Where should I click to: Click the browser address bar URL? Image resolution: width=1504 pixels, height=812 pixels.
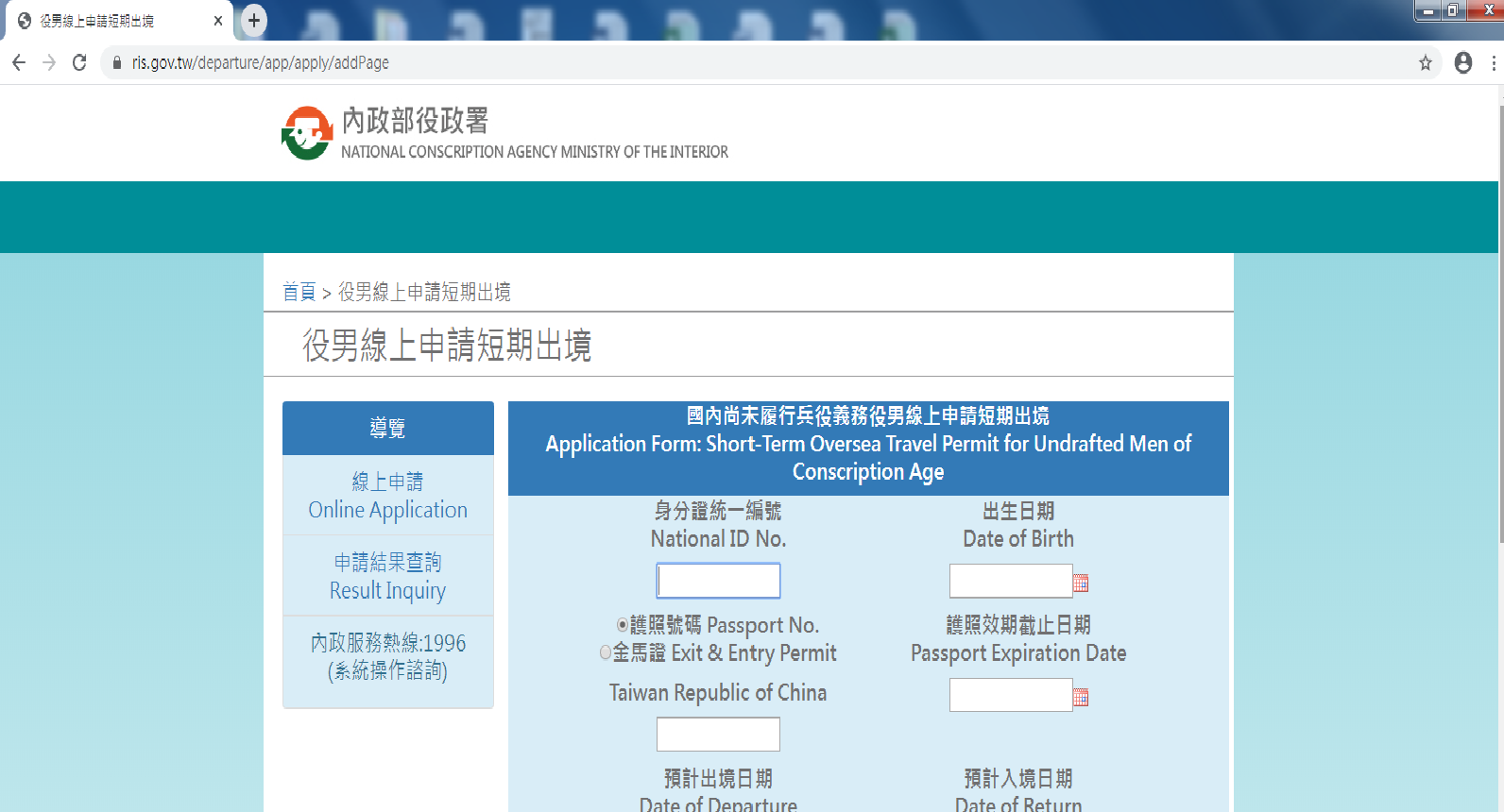tap(260, 63)
